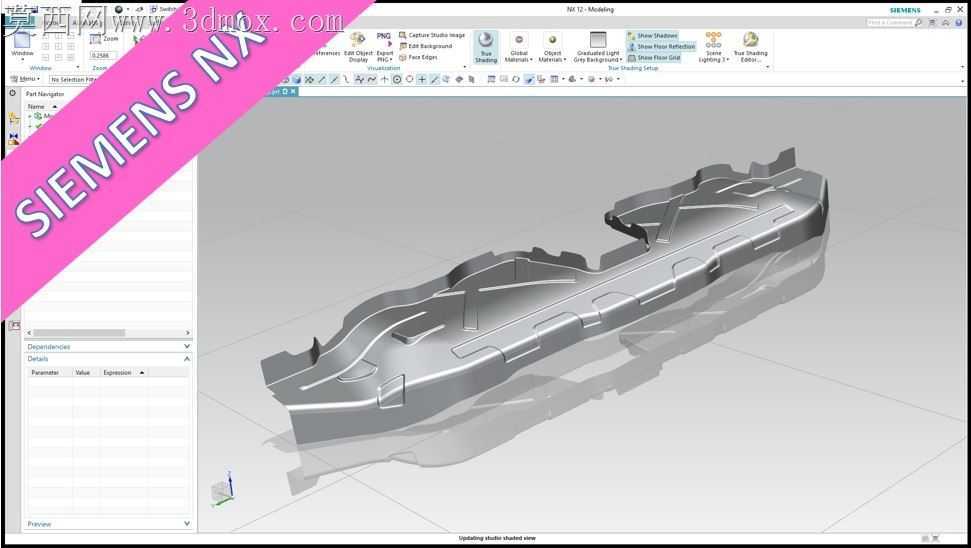Toggle Show Floor Grid option
971x548 pixels.
tap(654, 58)
